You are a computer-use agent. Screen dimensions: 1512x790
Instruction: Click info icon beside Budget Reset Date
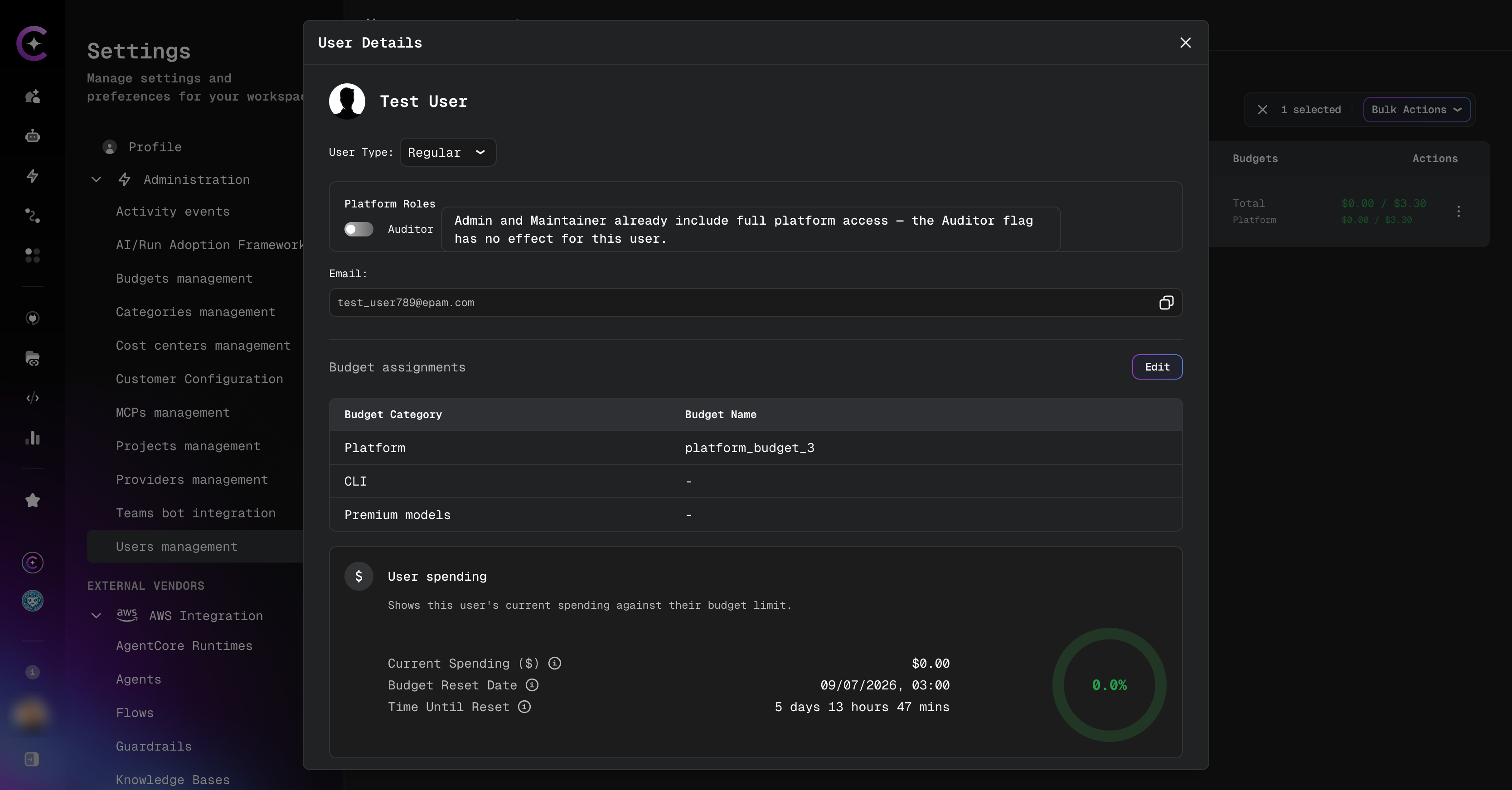click(x=532, y=685)
